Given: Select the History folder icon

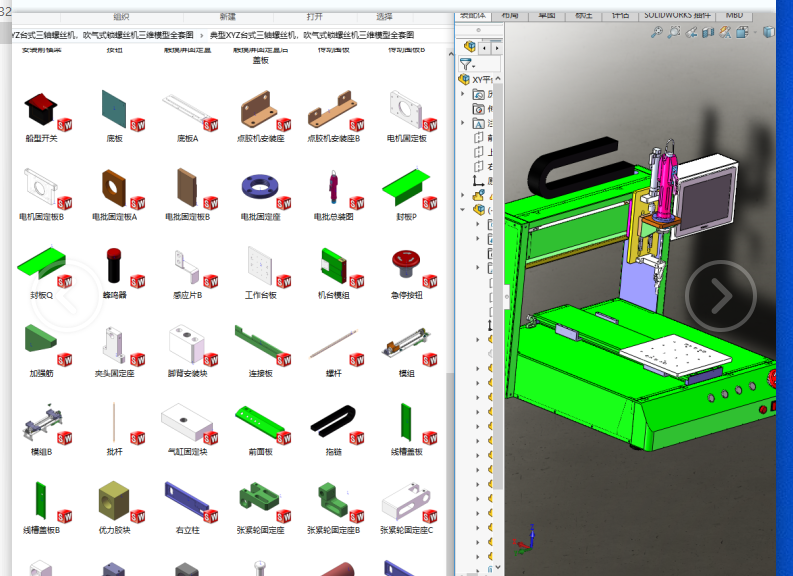Looking at the screenshot, I should click(x=478, y=94).
